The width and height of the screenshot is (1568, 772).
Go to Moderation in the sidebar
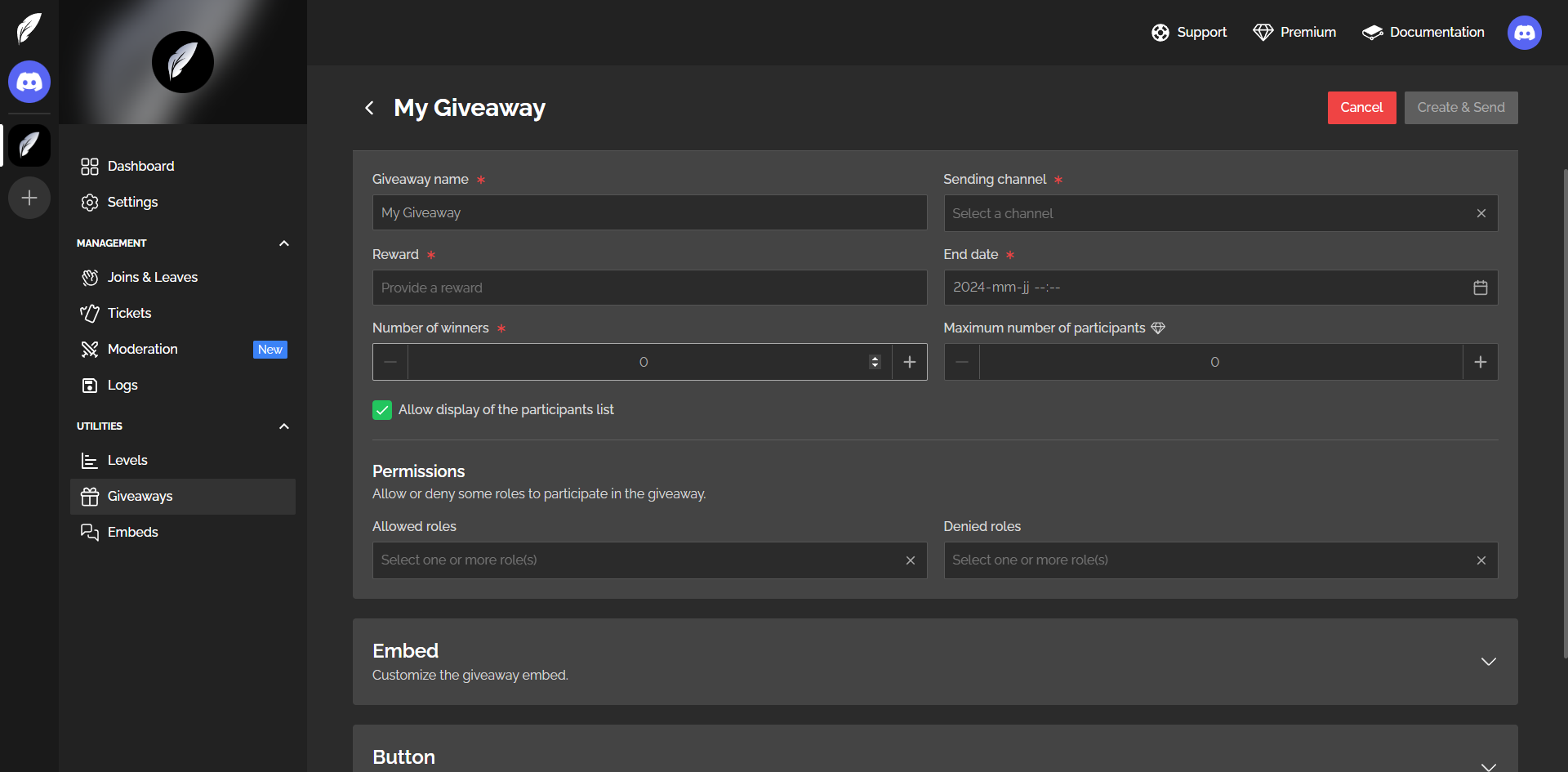click(x=143, y=350)
